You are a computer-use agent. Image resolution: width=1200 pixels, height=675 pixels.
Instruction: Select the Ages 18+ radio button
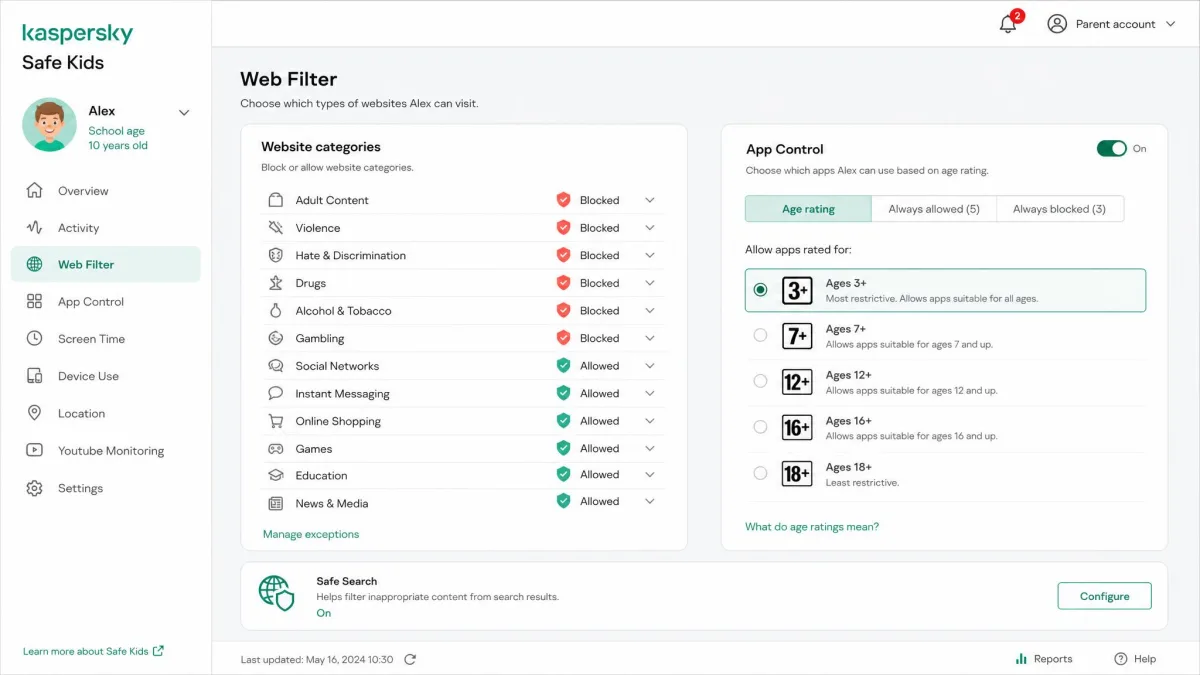pos(760,473)
